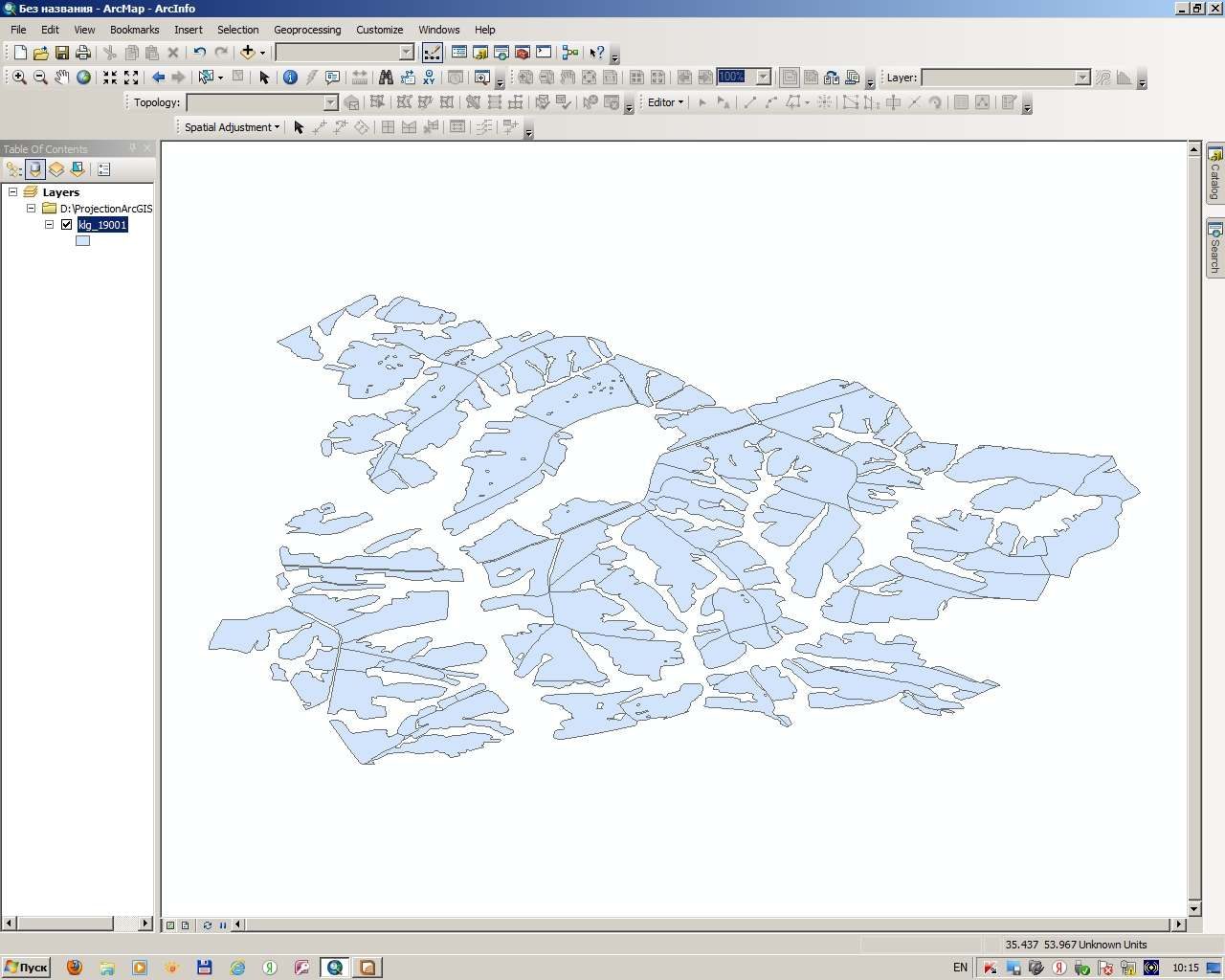Select the klg_19001 layer name
Screen dimensions: 1225x980
102,225
